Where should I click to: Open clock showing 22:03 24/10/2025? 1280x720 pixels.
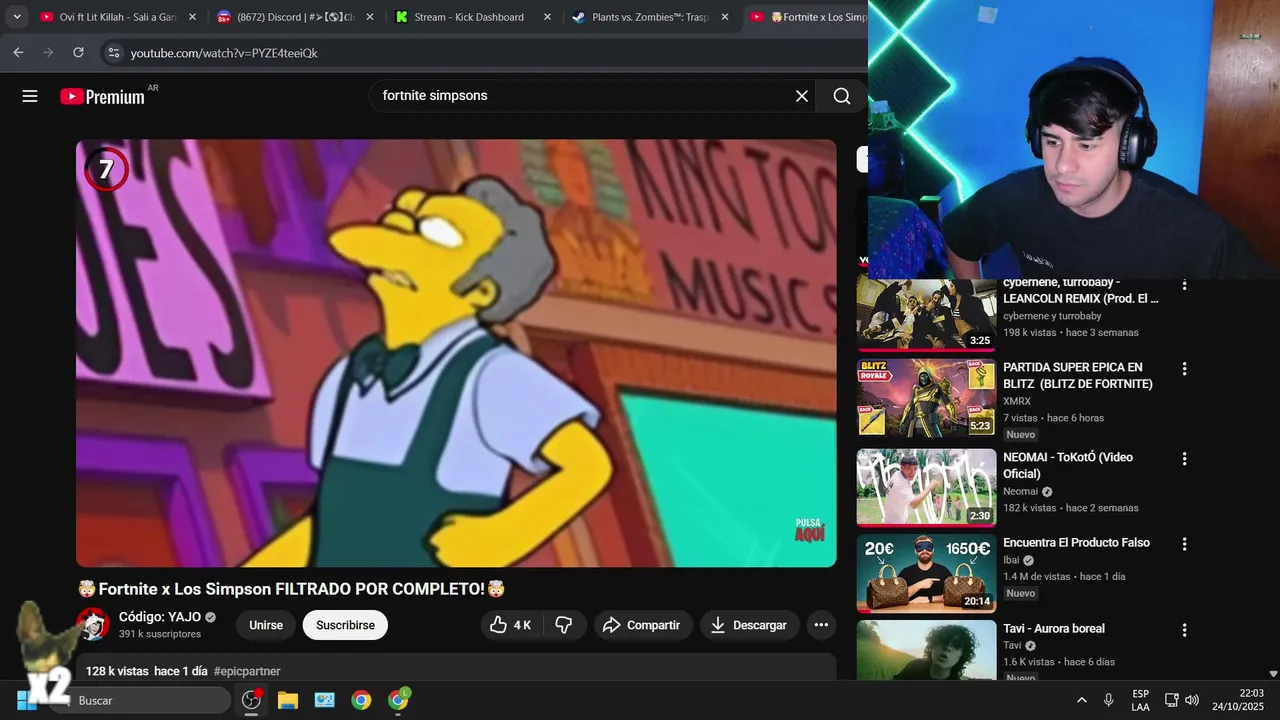(x=1238, y=700)
